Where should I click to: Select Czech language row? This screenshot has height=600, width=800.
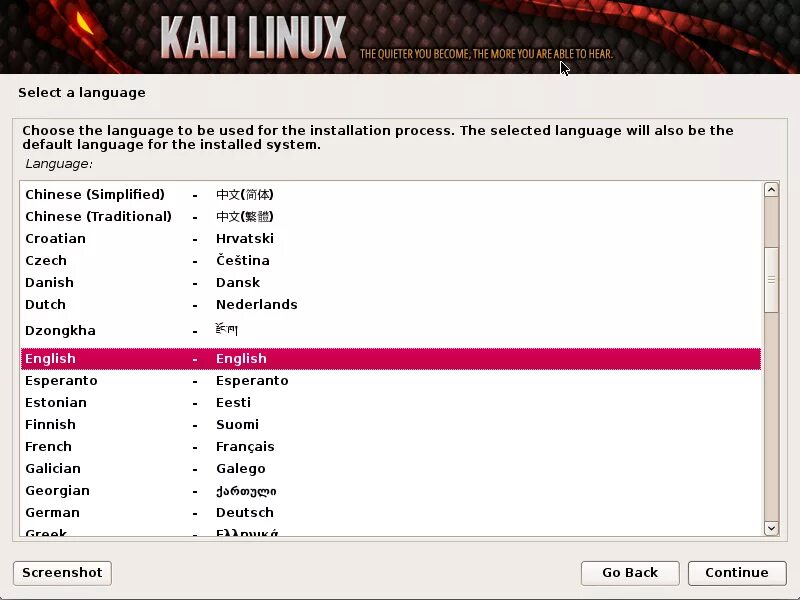coord(391,260)
